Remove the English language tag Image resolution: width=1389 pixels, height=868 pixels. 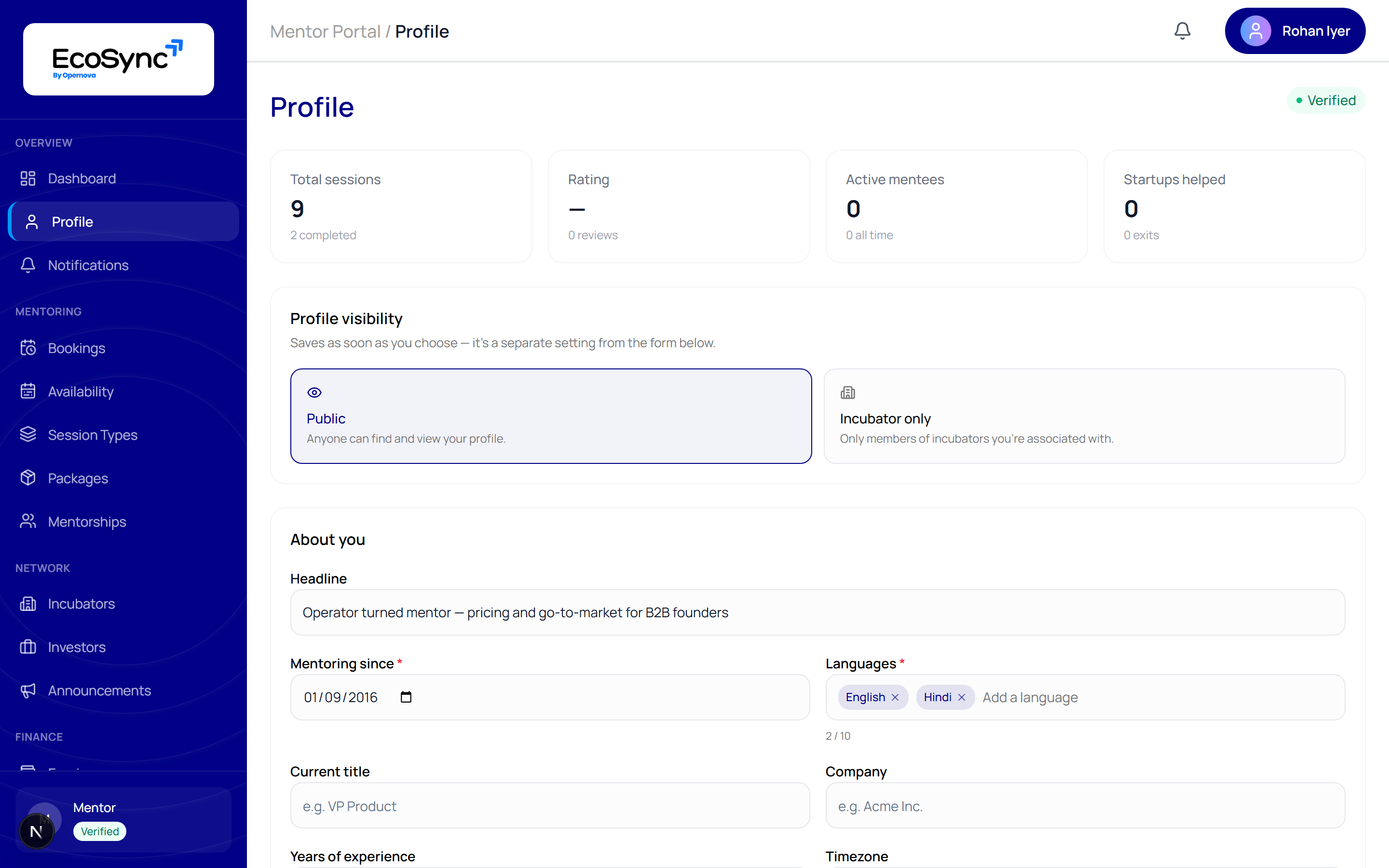pos(895,697)
